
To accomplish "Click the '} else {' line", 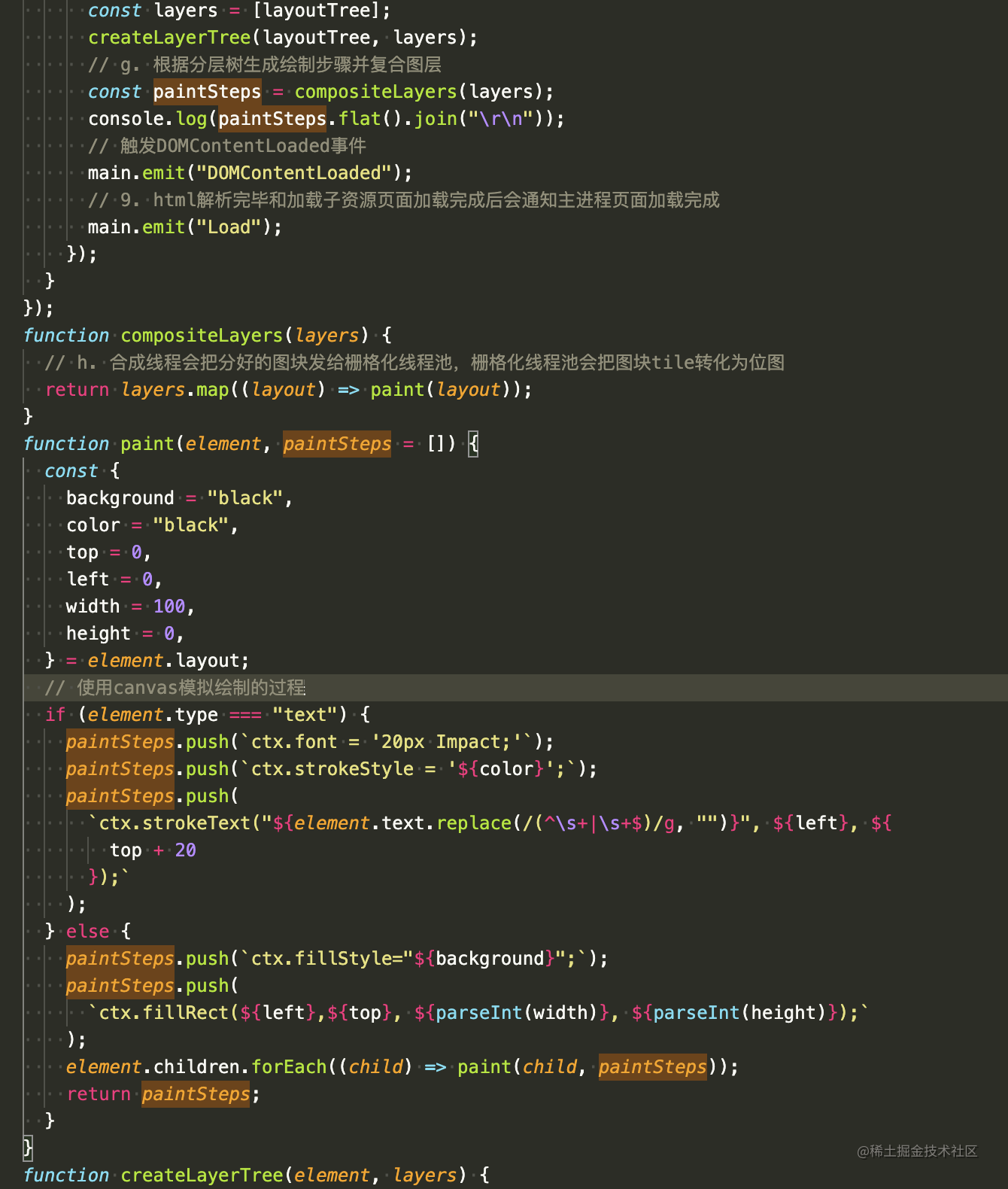I will point(88,932).
